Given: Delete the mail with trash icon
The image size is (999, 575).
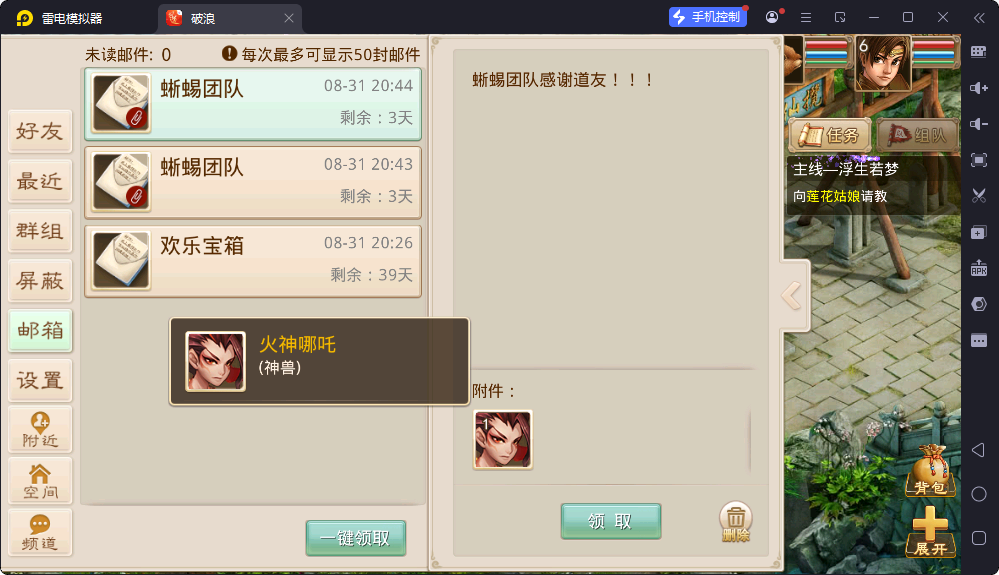Looking at the screenshot, I should point(736,522).
